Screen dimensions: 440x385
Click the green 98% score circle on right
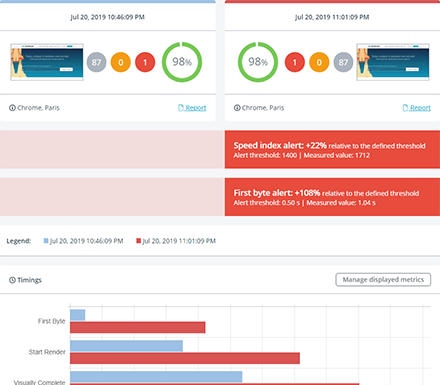pos(258,62)
